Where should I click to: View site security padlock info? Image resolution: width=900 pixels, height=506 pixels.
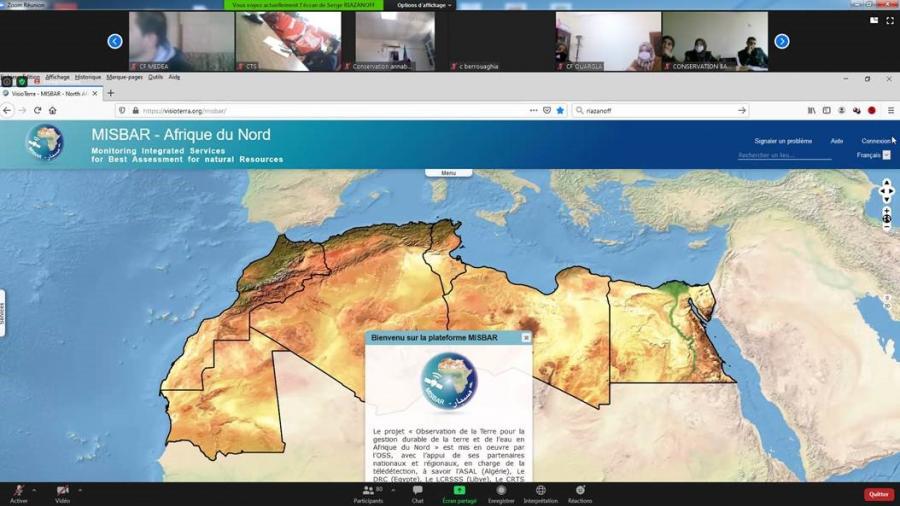[135, 110]
